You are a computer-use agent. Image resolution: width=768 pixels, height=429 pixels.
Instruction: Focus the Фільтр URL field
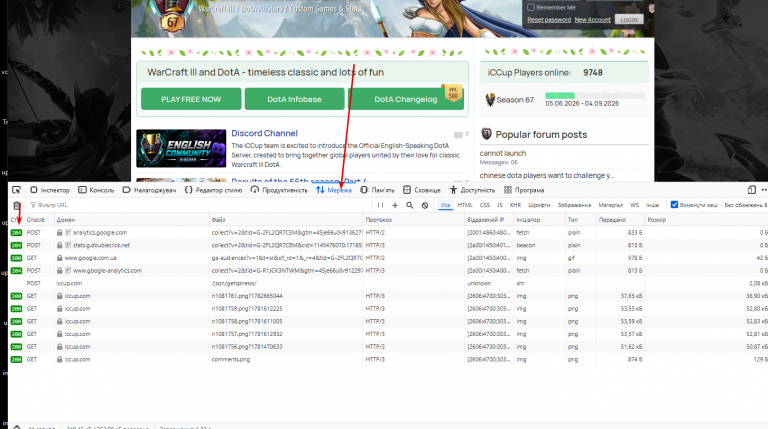click(196, 205)
